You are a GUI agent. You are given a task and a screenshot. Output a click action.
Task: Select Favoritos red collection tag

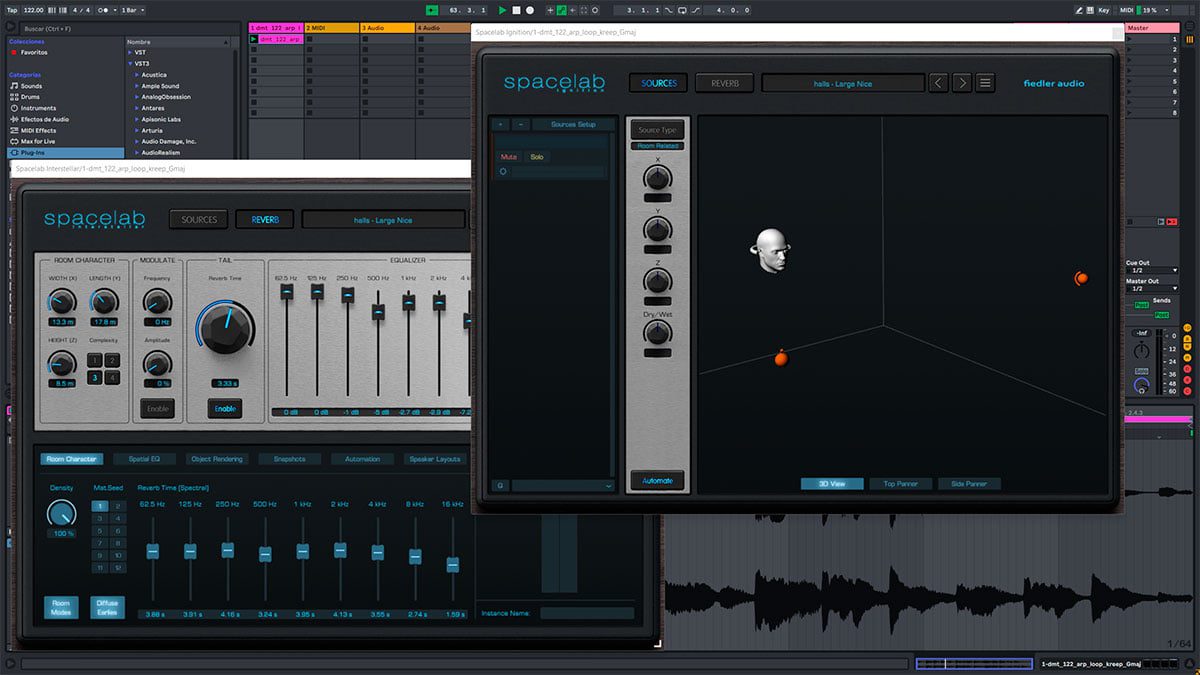[x=14, y=52]
